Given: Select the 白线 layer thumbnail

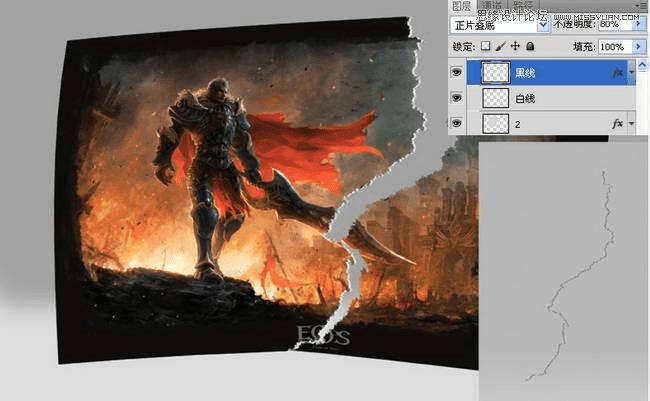Looking at the screenshot, I should [x=496, y=98].
